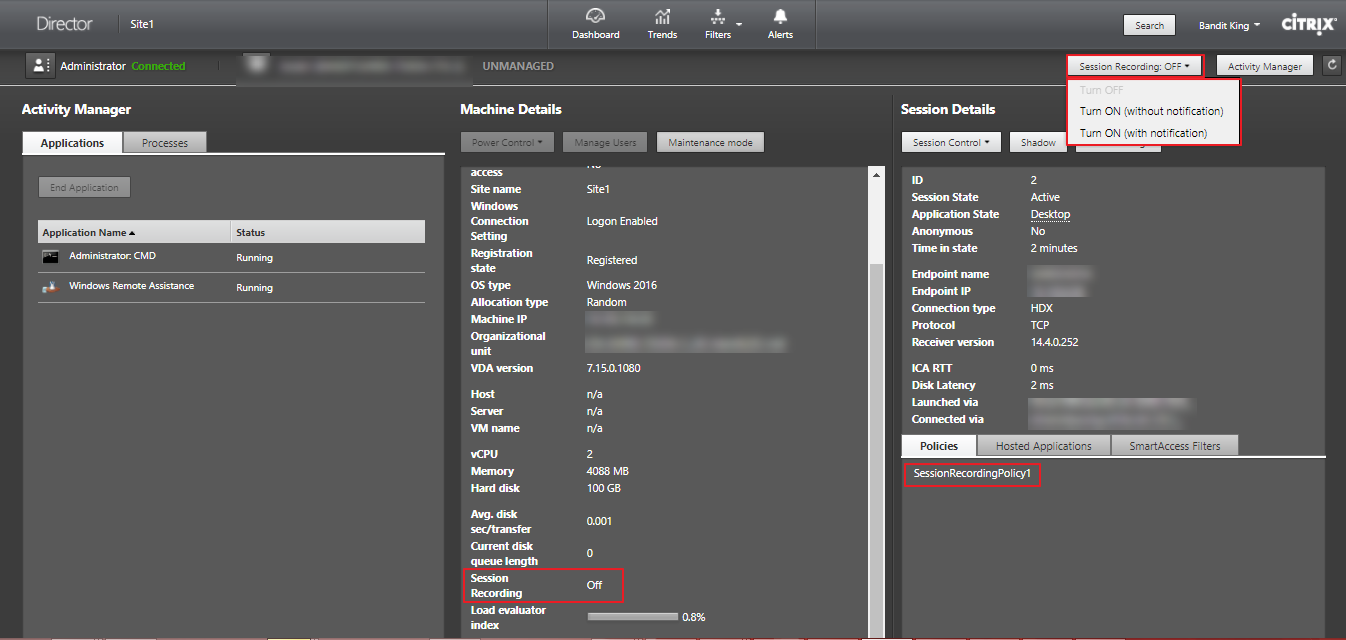Turn ON recording without notification

tap(1151, 111)
